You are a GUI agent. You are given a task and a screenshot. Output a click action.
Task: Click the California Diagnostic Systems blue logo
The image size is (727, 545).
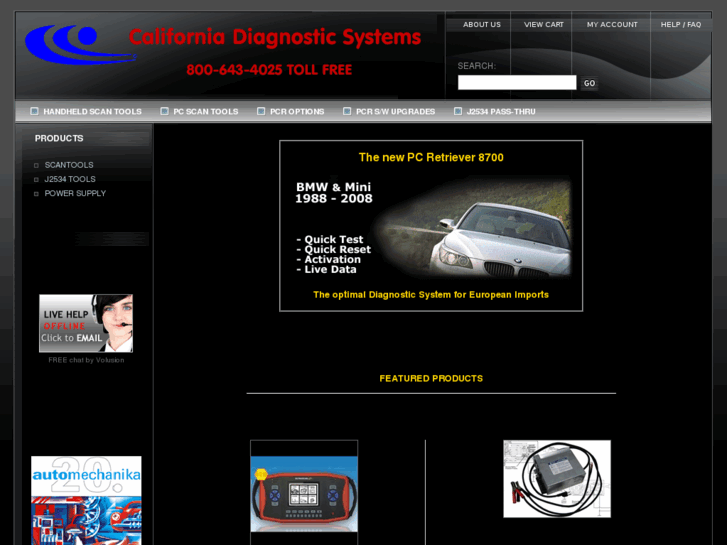[x=81, y=45]
